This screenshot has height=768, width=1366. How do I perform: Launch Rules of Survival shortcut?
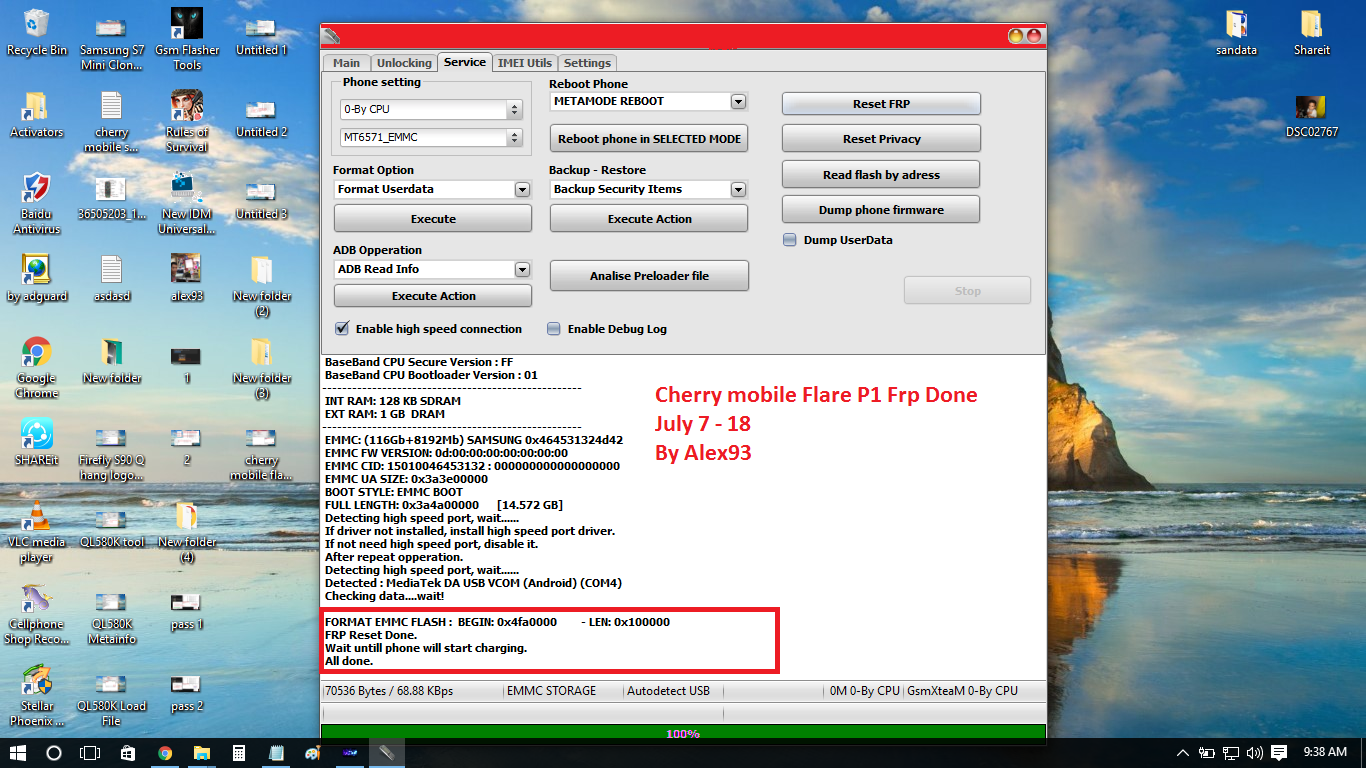187,122
